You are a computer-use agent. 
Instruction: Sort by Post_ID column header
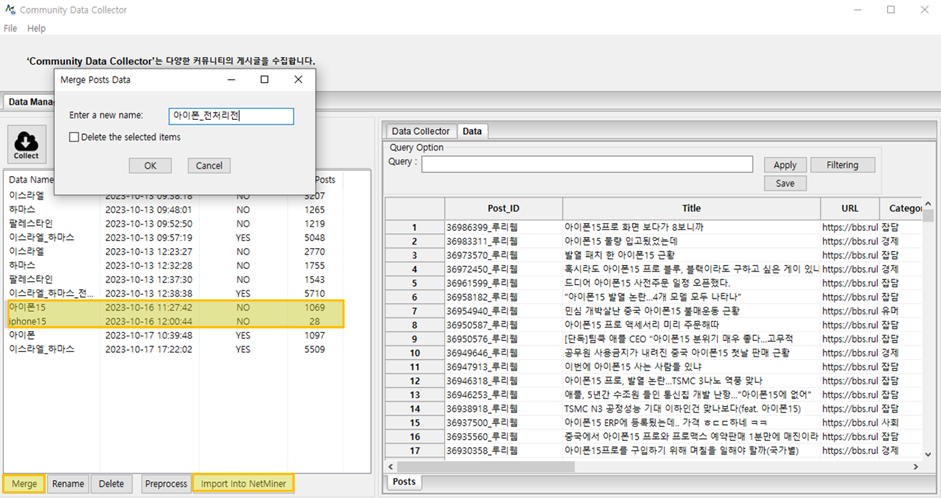(504, 208)
